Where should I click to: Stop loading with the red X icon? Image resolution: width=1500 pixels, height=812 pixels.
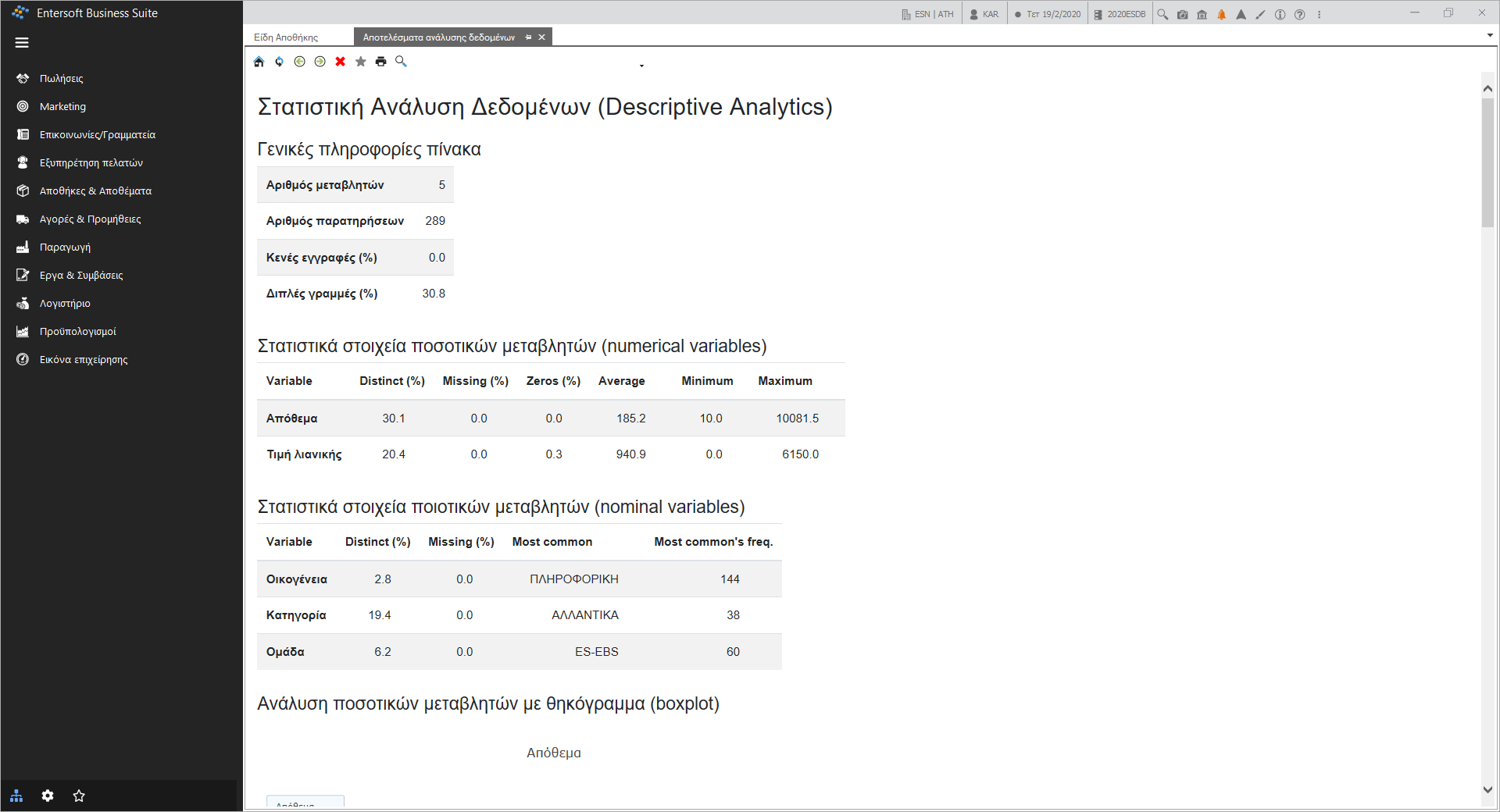coord(341,62)
